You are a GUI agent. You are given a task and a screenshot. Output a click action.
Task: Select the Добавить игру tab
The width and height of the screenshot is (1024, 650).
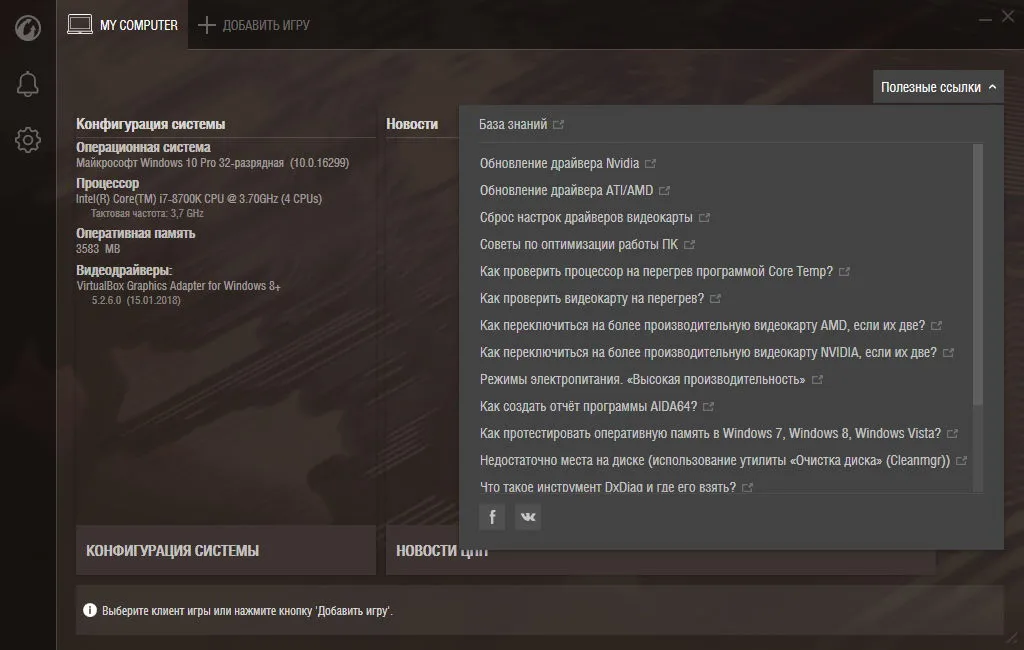point(254,25)
